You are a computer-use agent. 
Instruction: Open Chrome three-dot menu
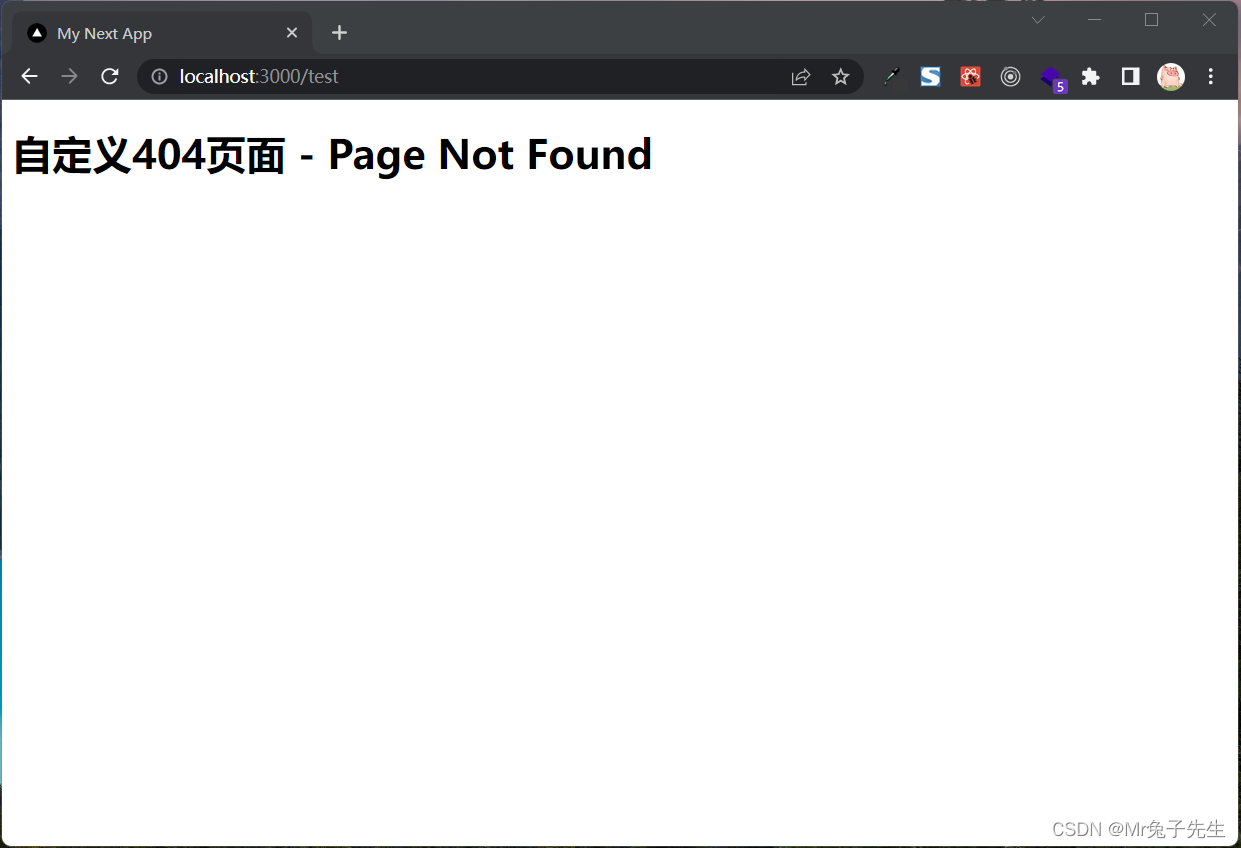coord(1211,77)
